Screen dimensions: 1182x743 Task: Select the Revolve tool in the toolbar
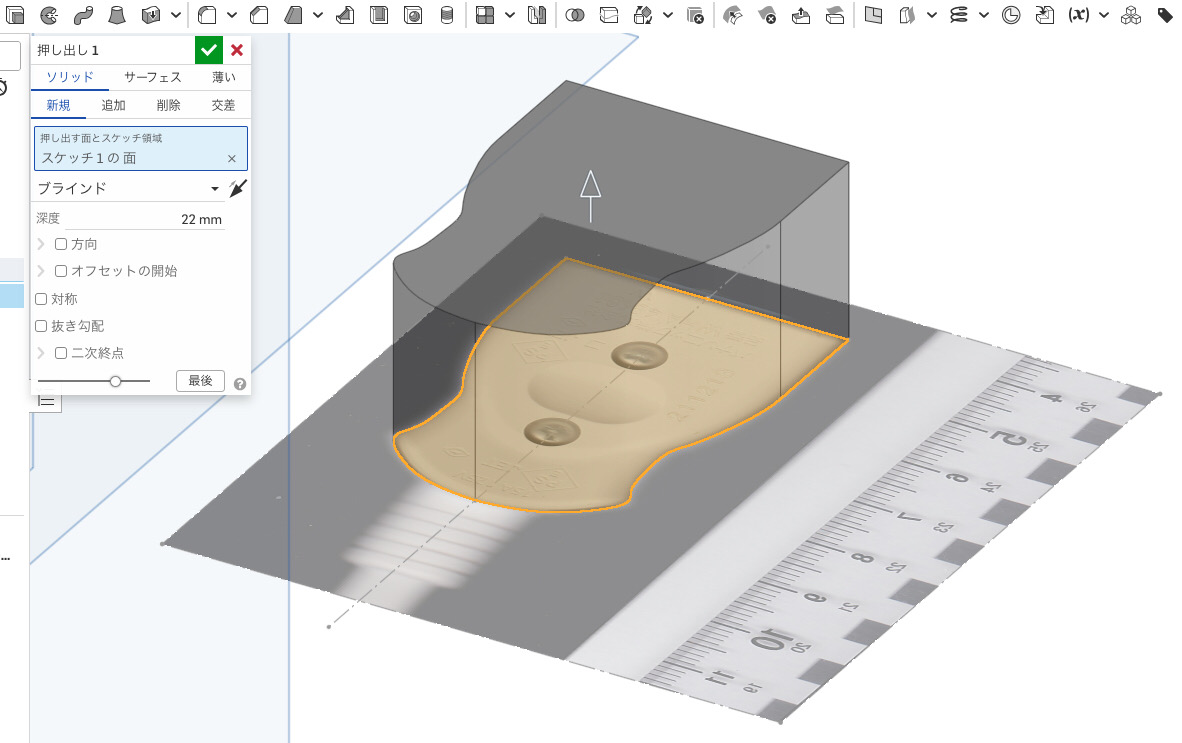pos(50,15)
